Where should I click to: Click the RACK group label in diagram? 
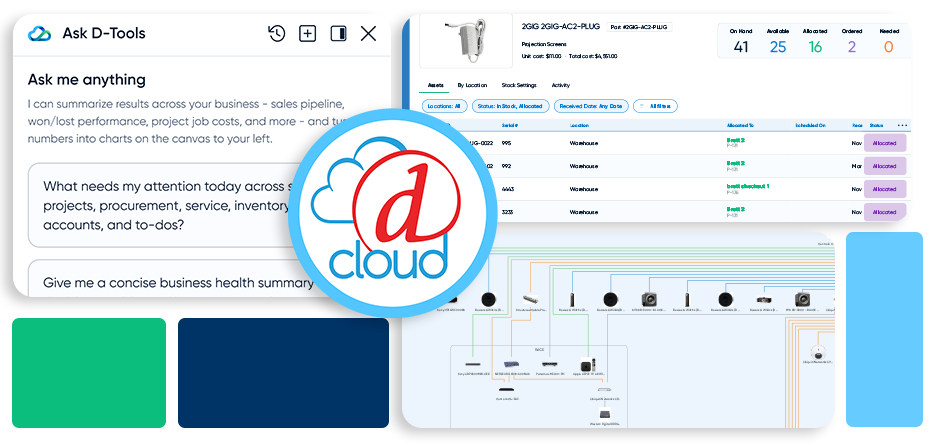pos(538,350)
